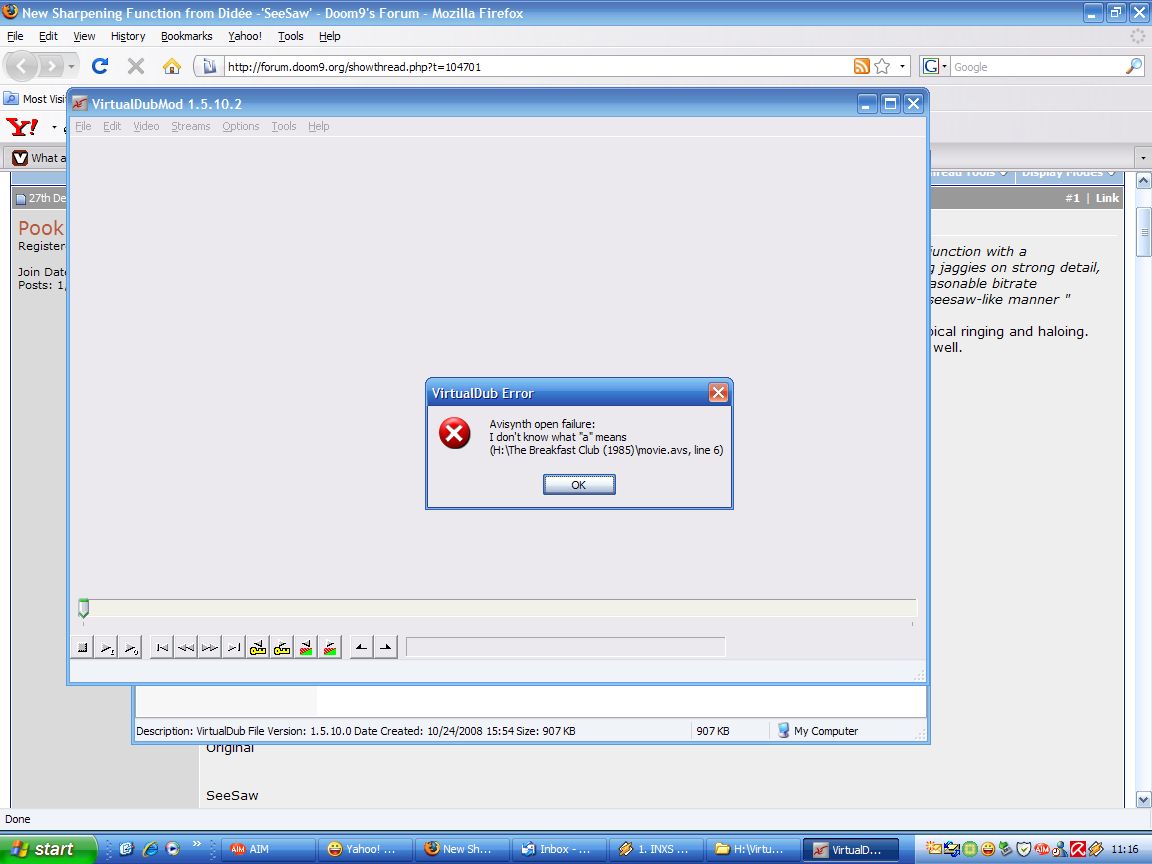
Task: Open the VirtualDubMod Tools menu
Action: (284, 126)
